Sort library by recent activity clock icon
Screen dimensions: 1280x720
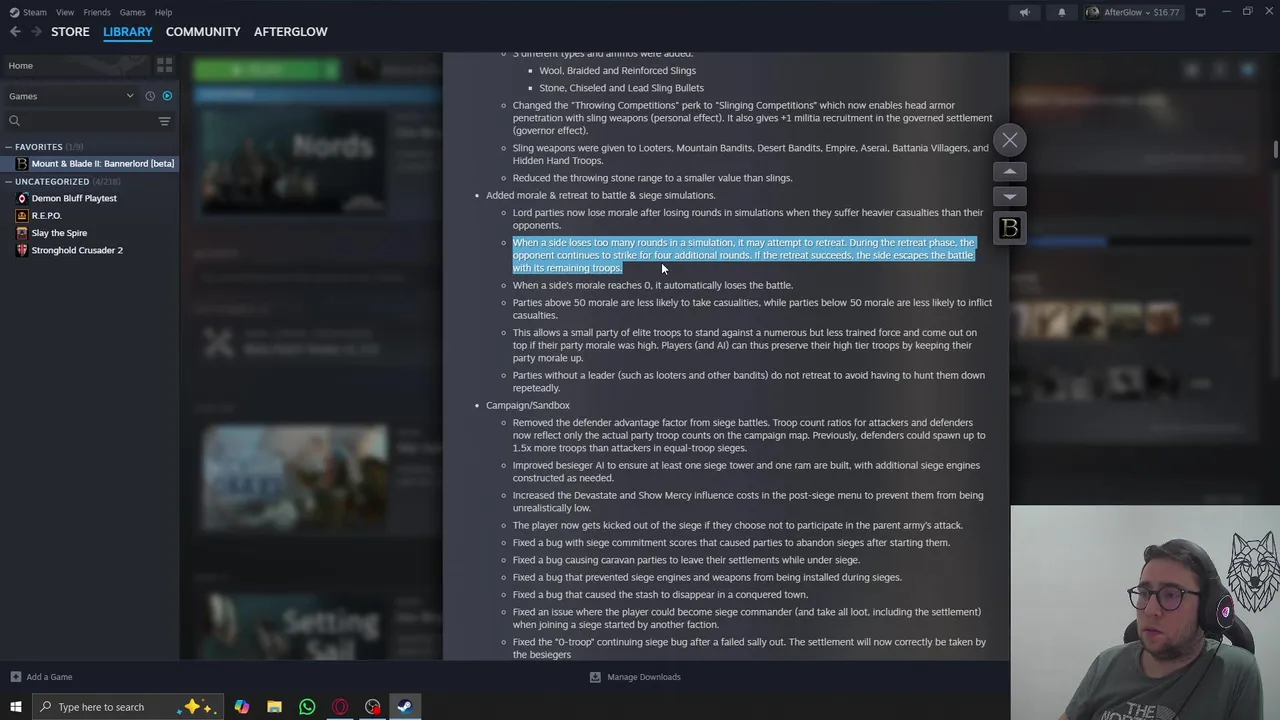point(150,96)
